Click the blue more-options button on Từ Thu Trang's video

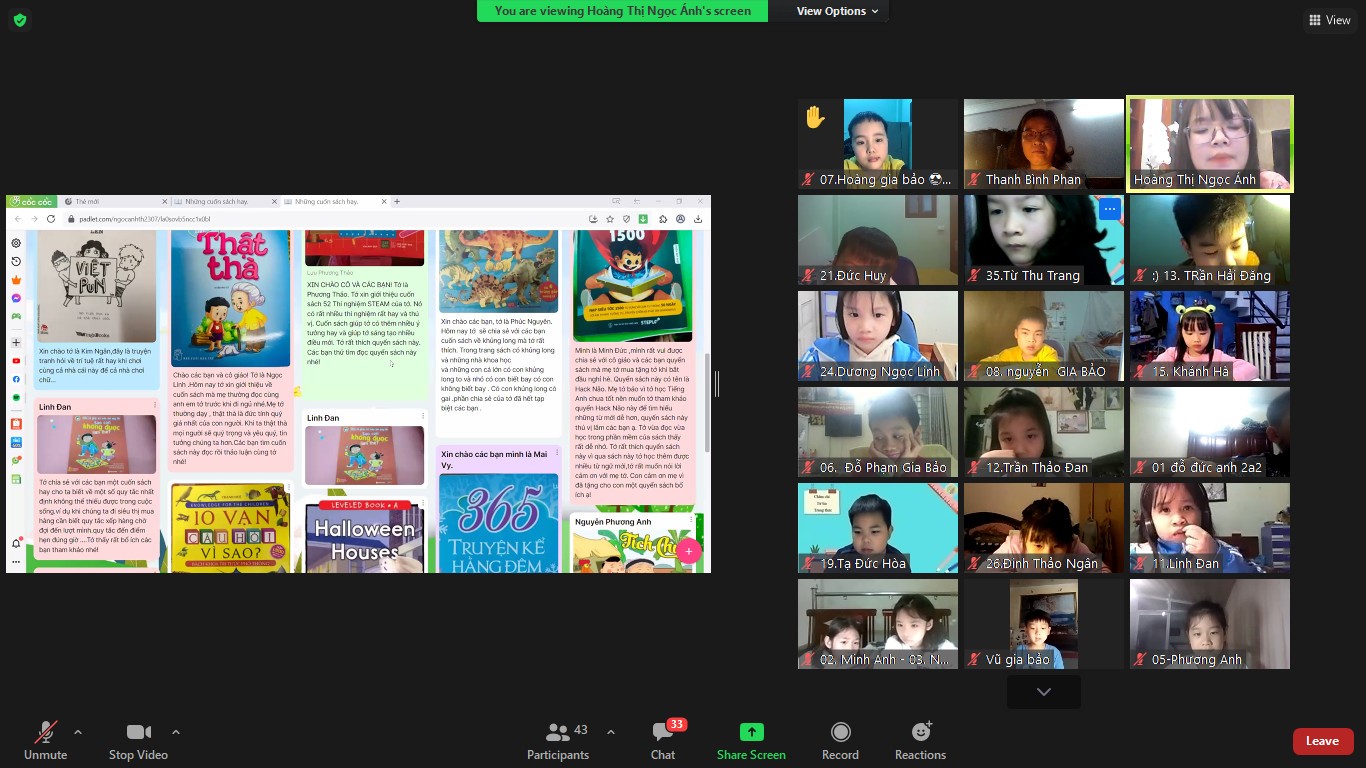coord(1109,210)
